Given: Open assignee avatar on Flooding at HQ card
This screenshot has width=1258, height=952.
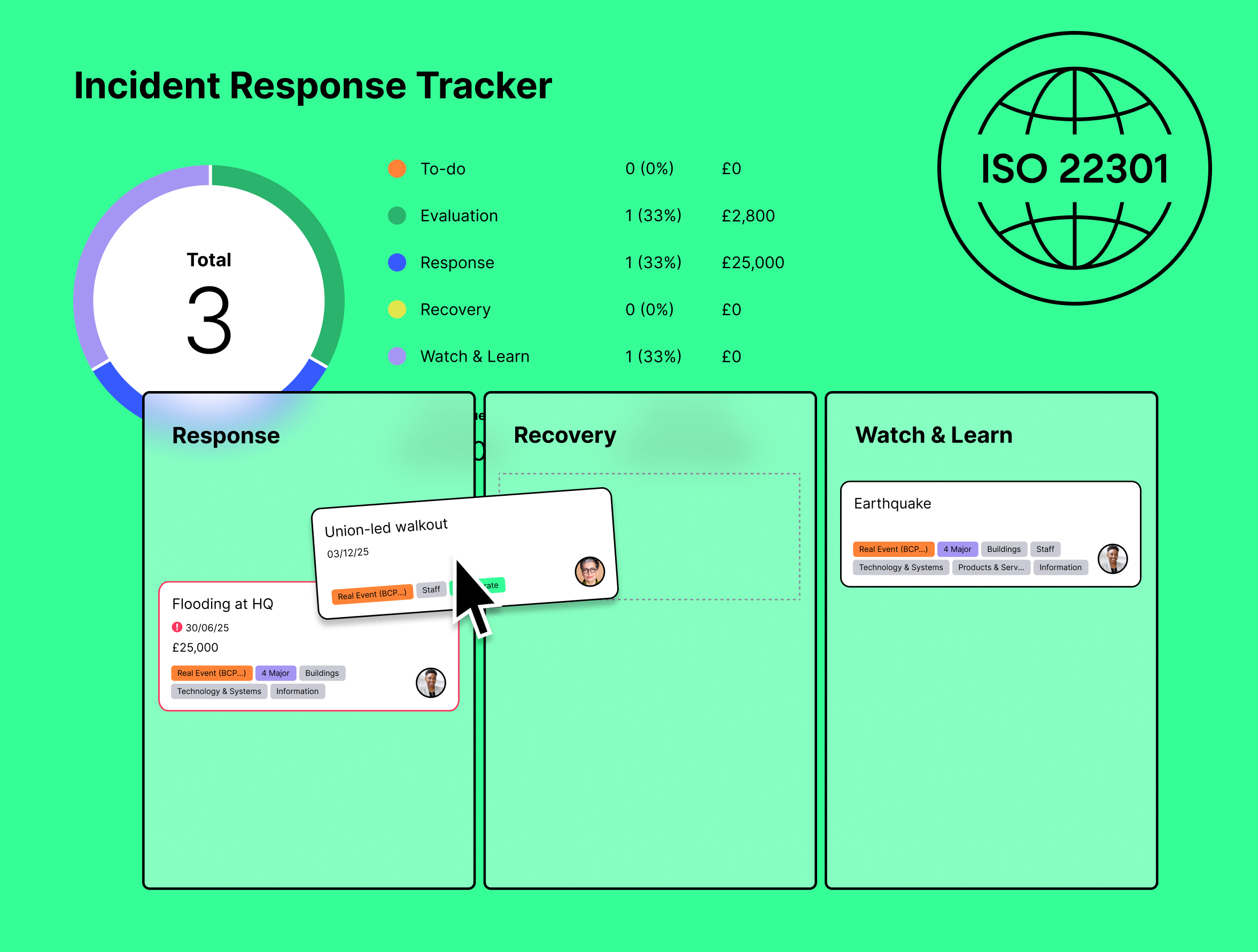Looking at the screenshot, I should tap(431, 682).
